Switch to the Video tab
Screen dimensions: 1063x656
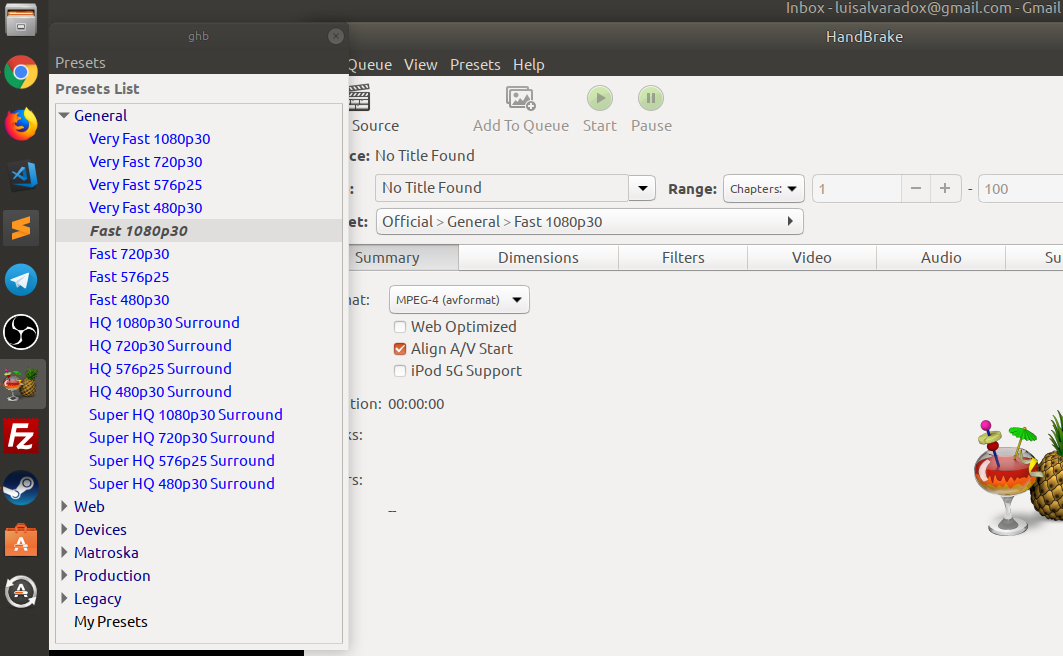click(x=811, y=258)
